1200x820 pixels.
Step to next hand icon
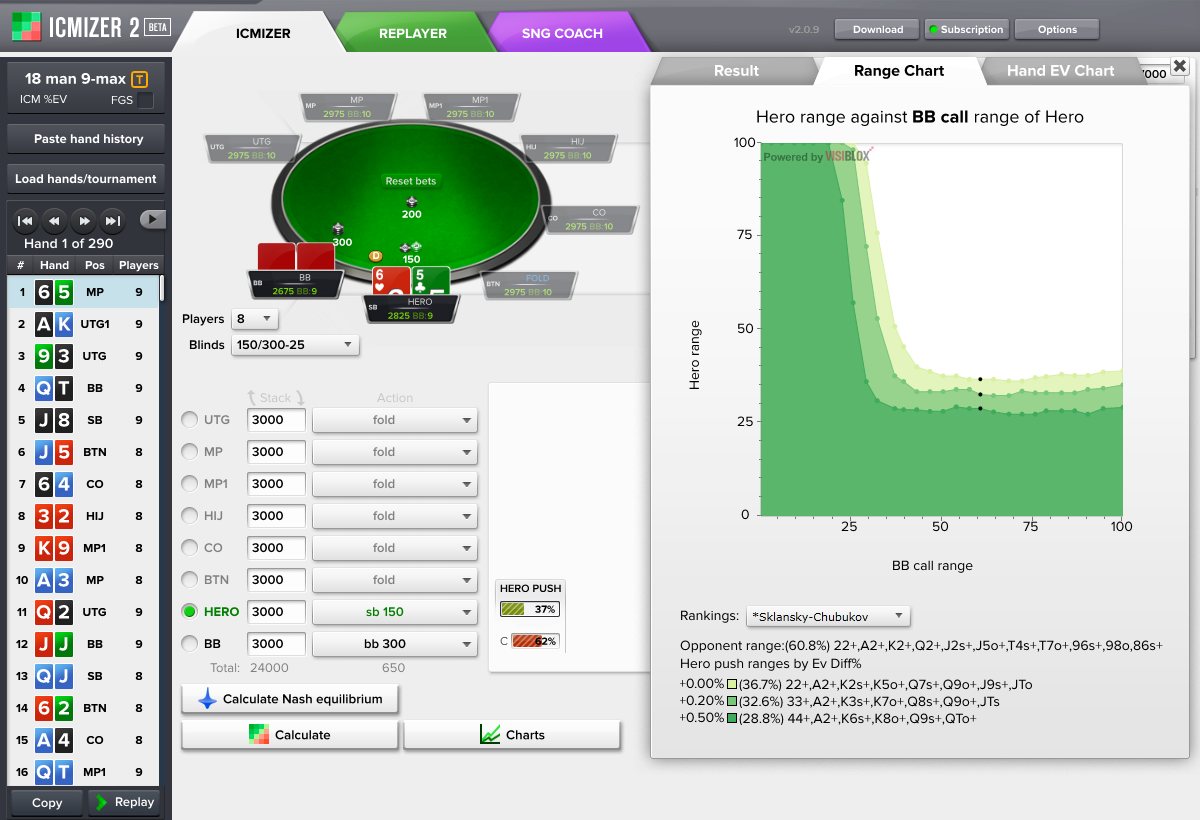point(85,220)
